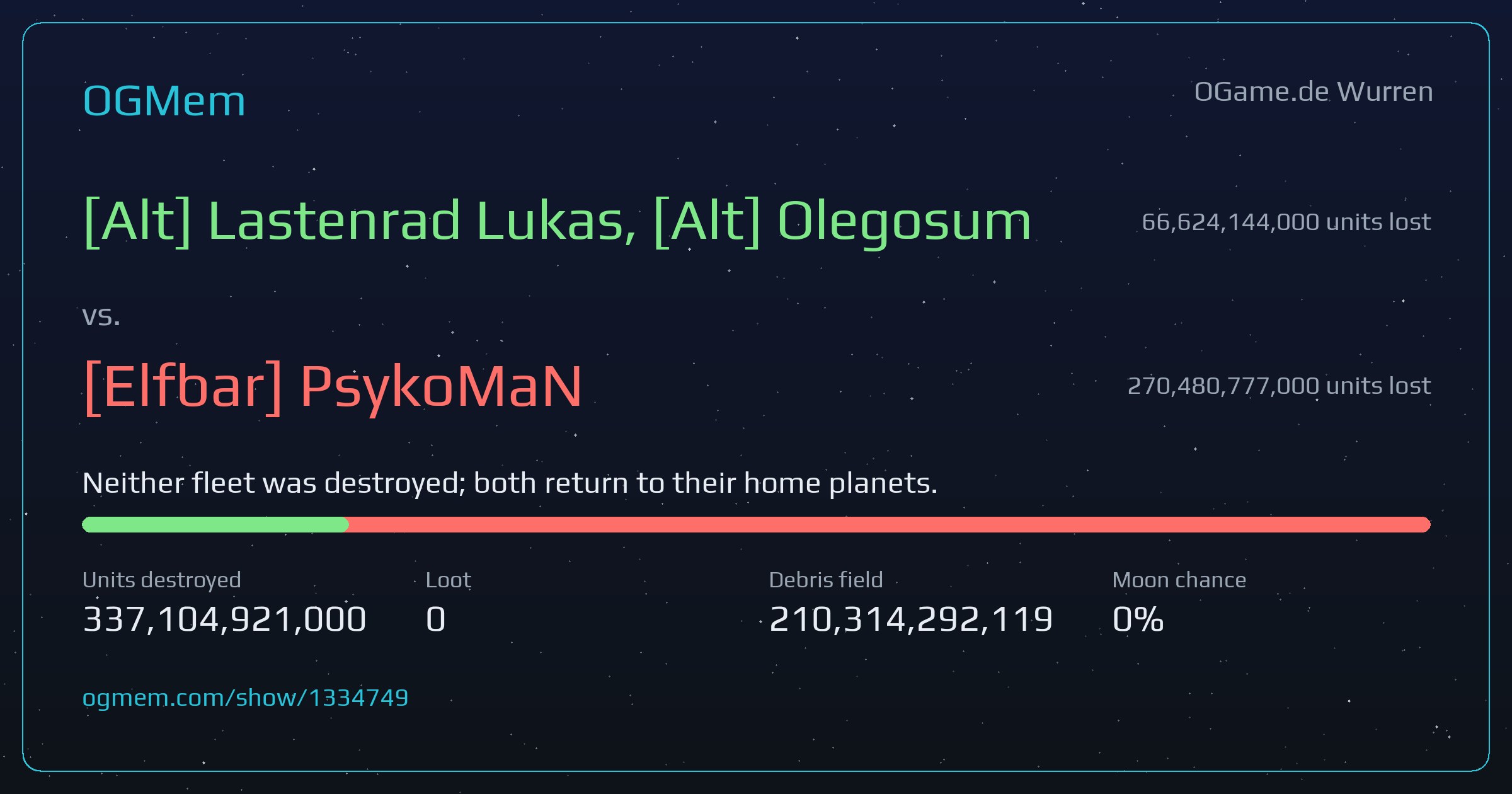This screenshot has width=1512, height=794.
Task: Click the OGame.de Wurren server label
Action: pyautogui.click(x=1314, y=92)
